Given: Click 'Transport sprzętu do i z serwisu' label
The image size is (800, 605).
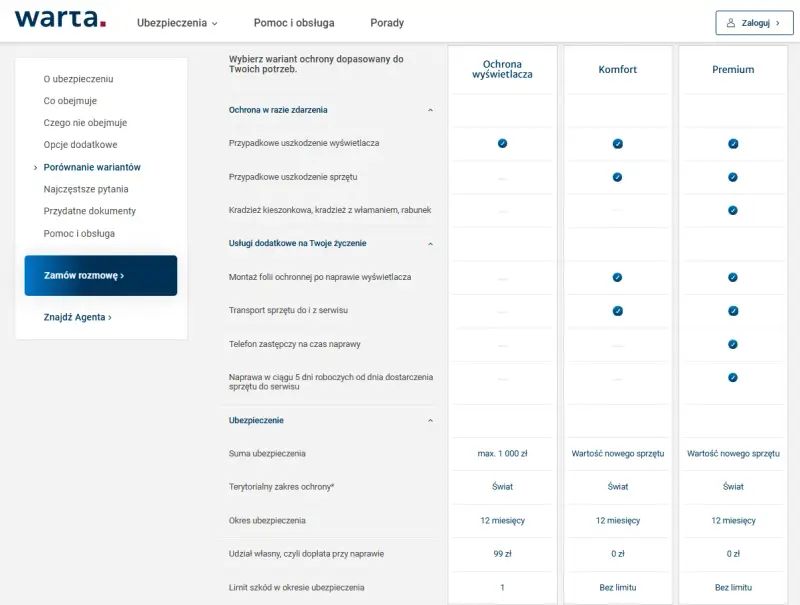Looking at the screenshot, I should pyautogui.click(x=288, y=310).
